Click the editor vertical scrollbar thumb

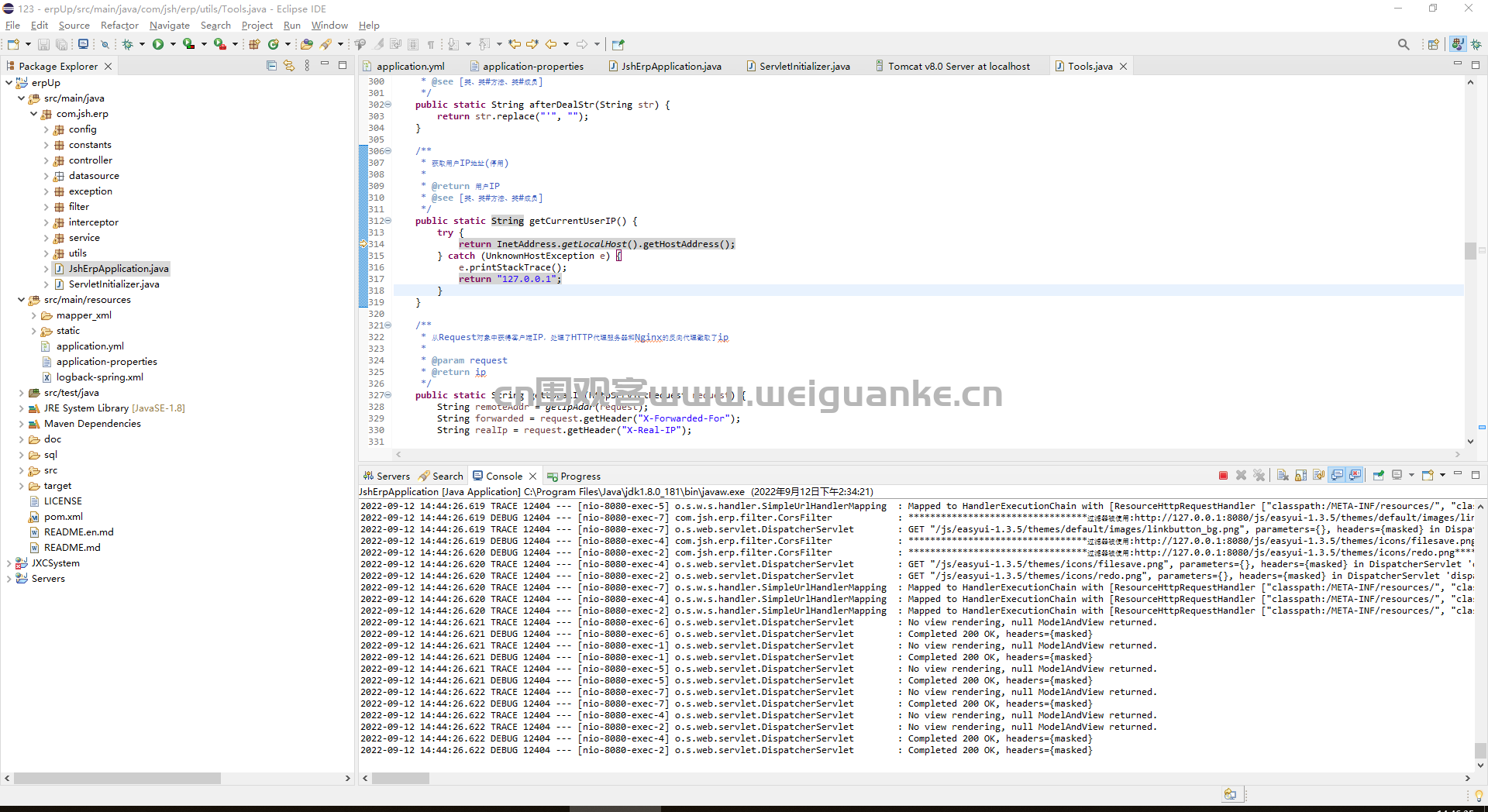1470,251
